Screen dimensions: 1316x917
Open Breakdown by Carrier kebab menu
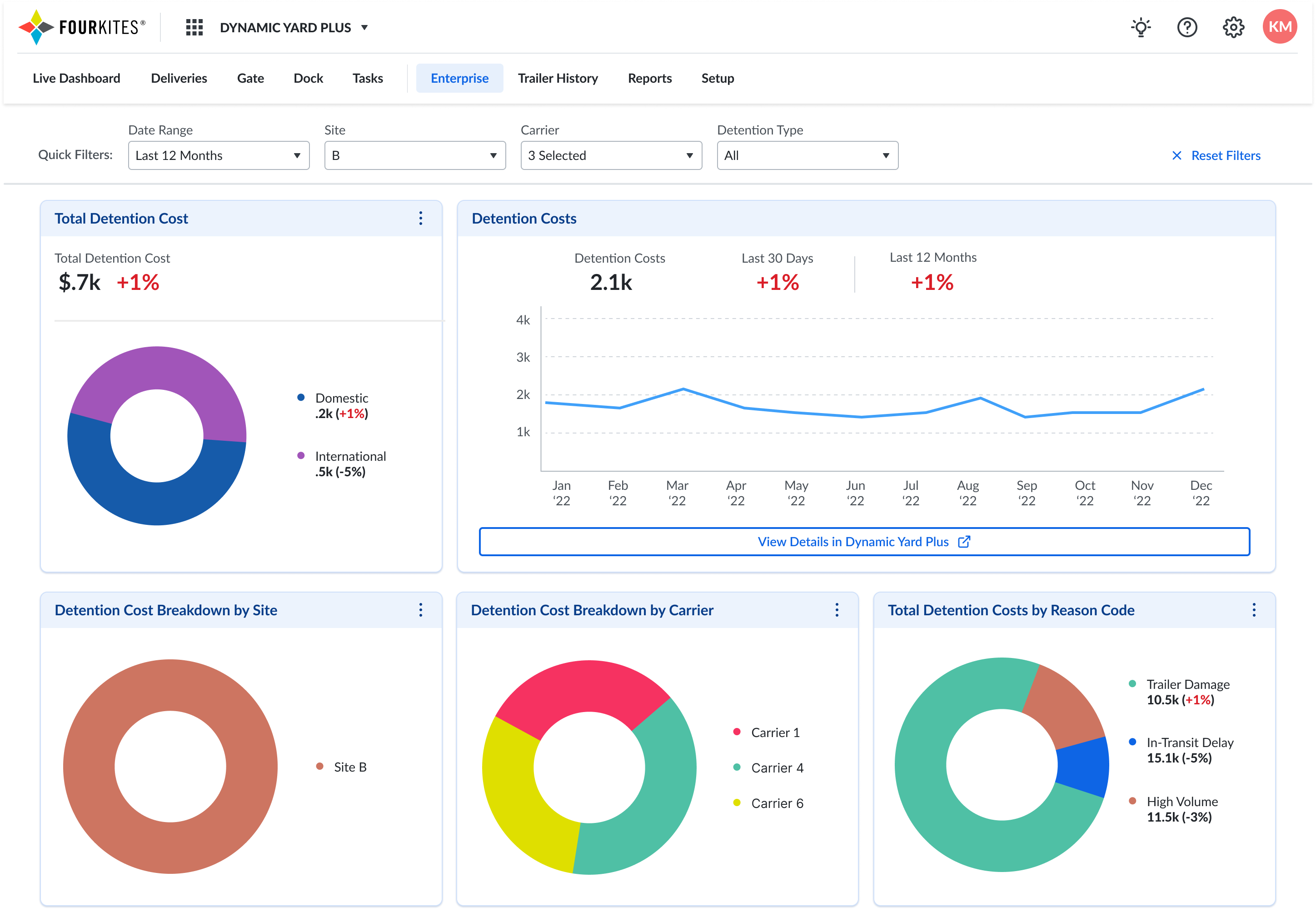click(x=837, y=610)
